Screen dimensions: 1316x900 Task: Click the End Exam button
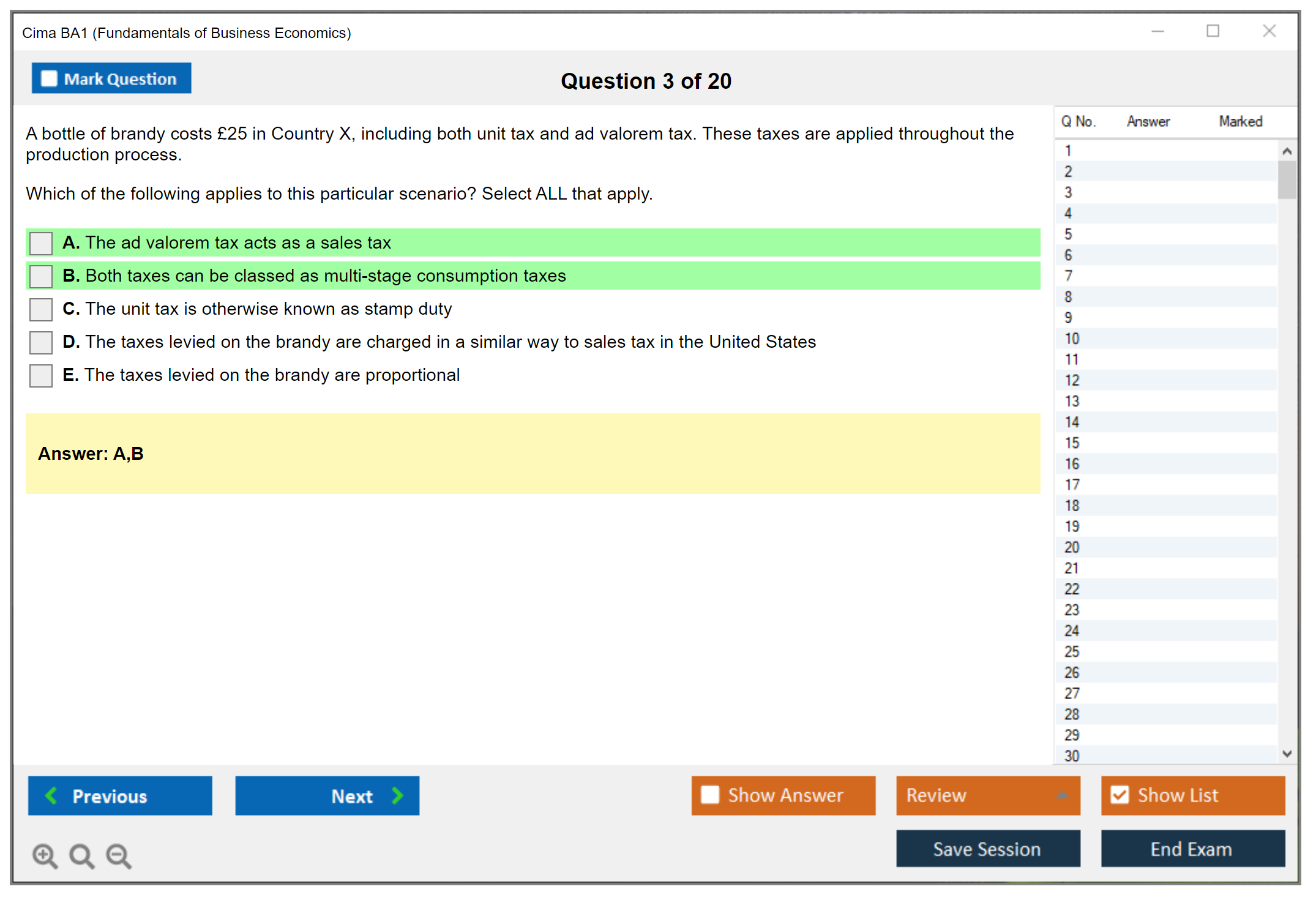coord(1192,849)
